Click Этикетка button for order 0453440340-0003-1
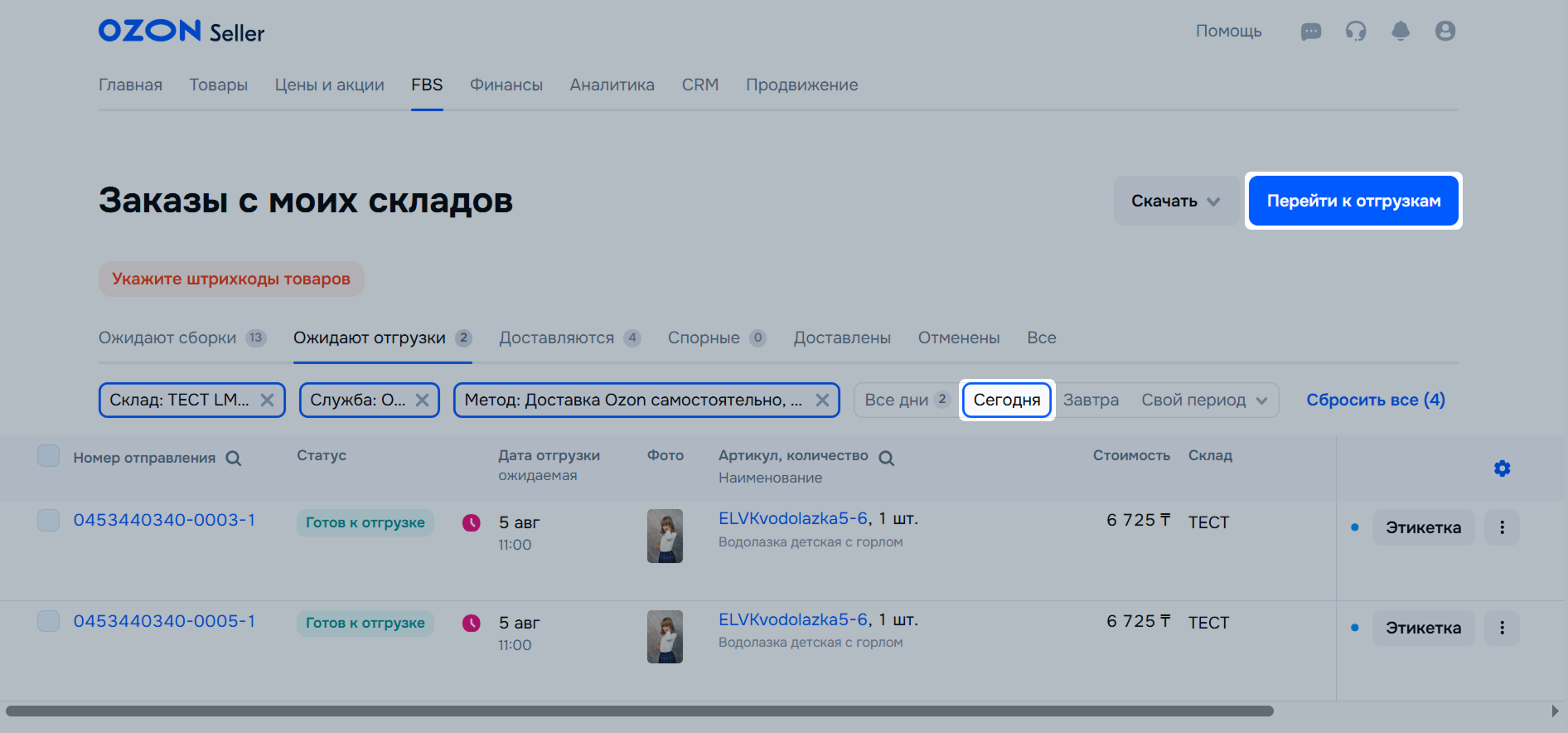Screen dimensions: 1568x733 tap(1424, 527)
